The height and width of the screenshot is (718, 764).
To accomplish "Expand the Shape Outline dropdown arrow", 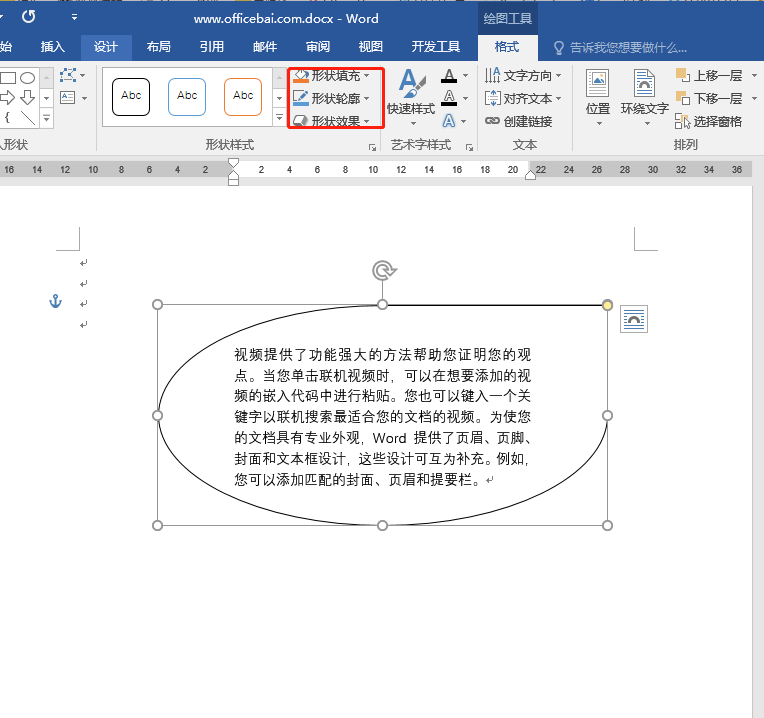I will (366, 98).
